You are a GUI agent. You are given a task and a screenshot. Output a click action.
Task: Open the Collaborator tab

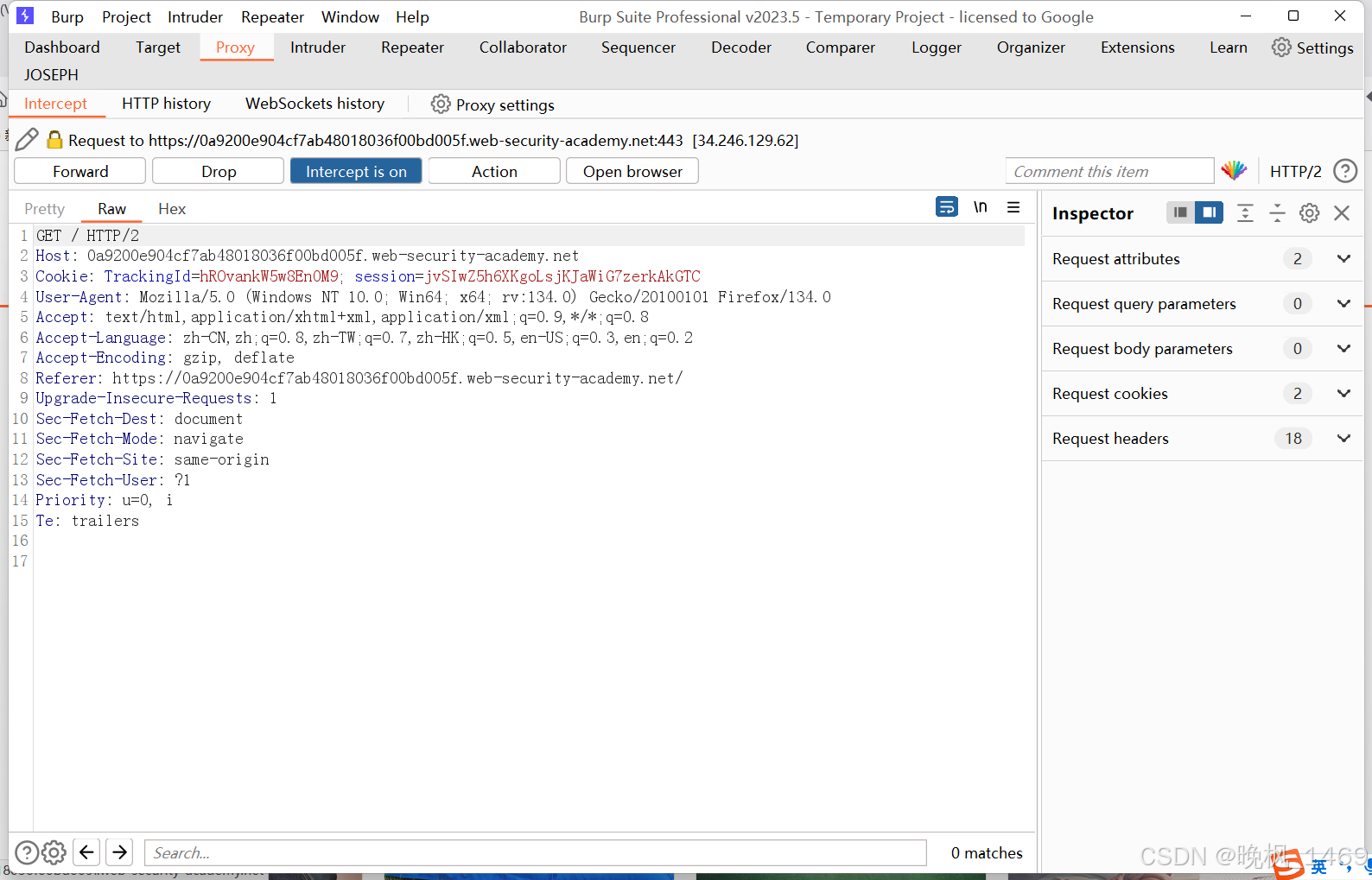(x=523, y=47)
